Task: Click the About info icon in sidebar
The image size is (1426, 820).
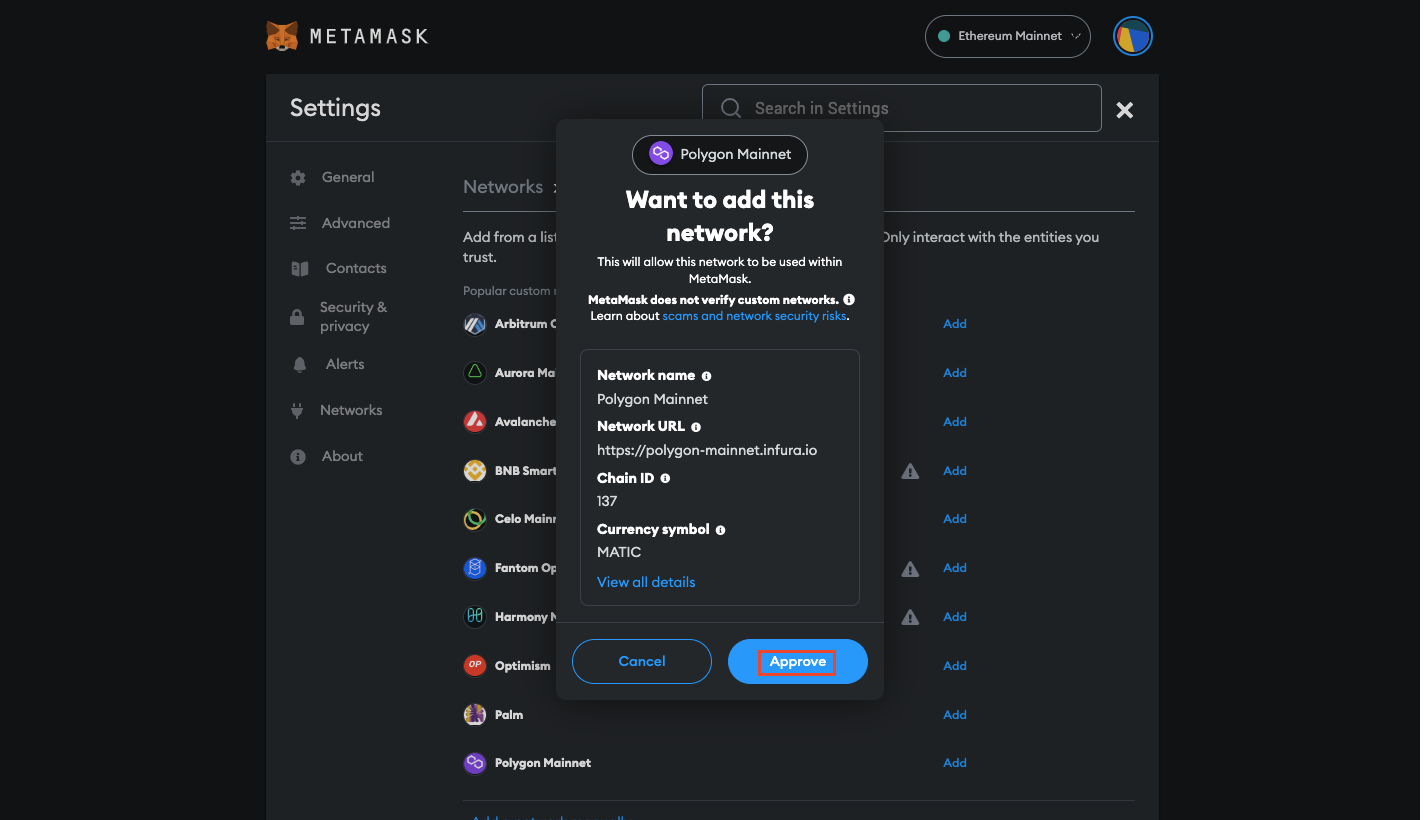Action: tap(297, 456)
